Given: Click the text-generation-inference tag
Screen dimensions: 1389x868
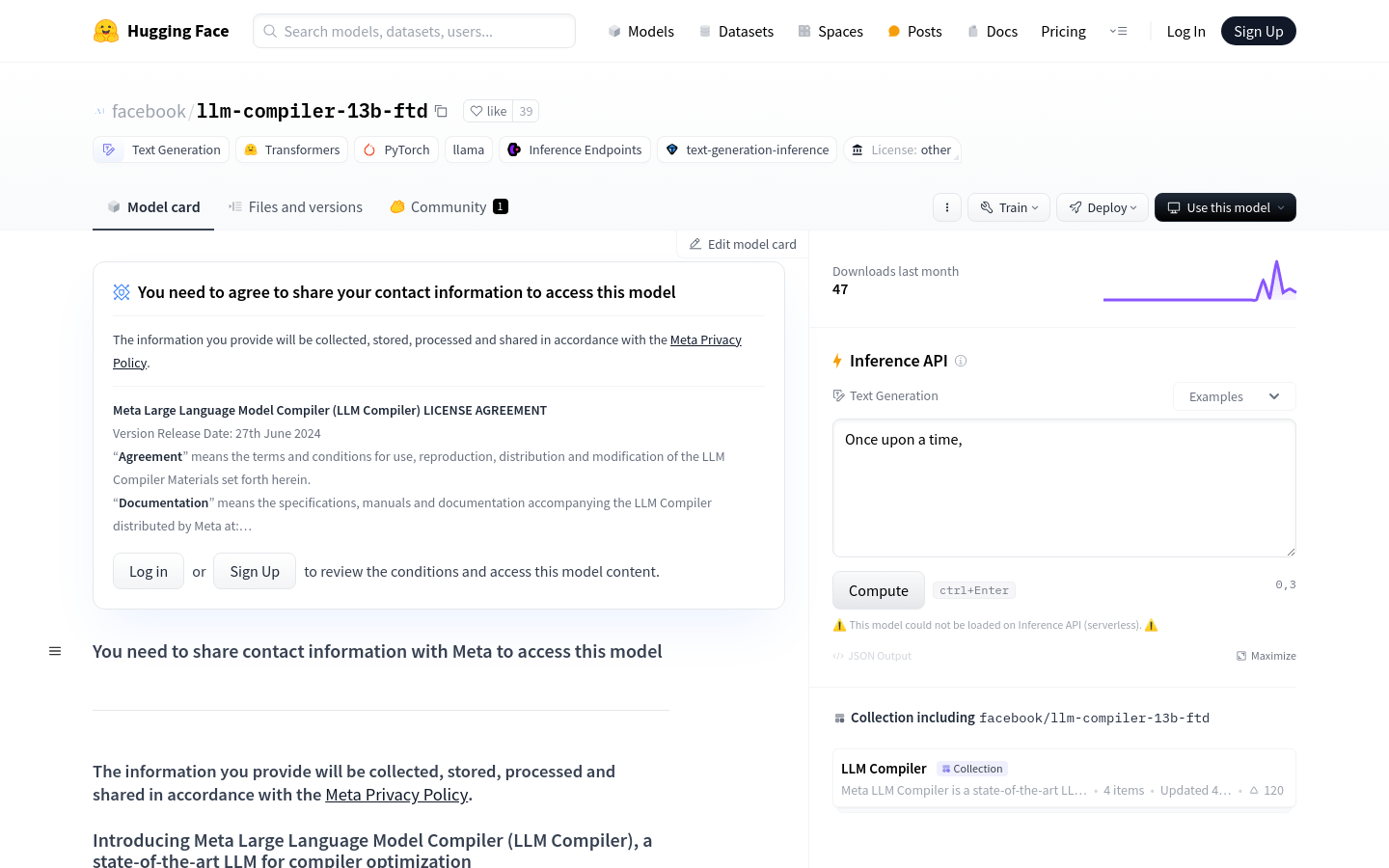Looking at the screenshot, I should point(747,149).
